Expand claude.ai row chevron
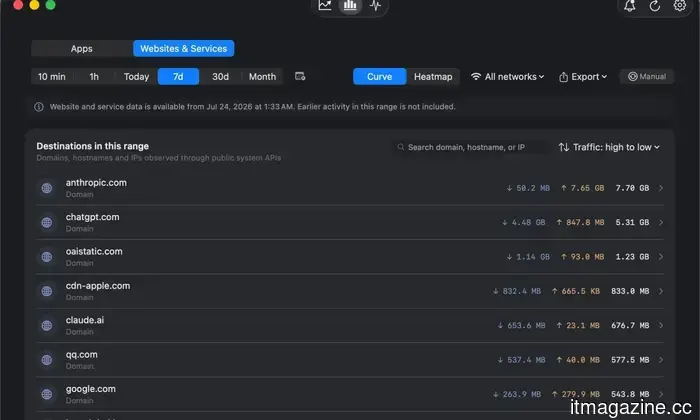The width and height of the screenshot is (700, 420). (x=661, y=325)
